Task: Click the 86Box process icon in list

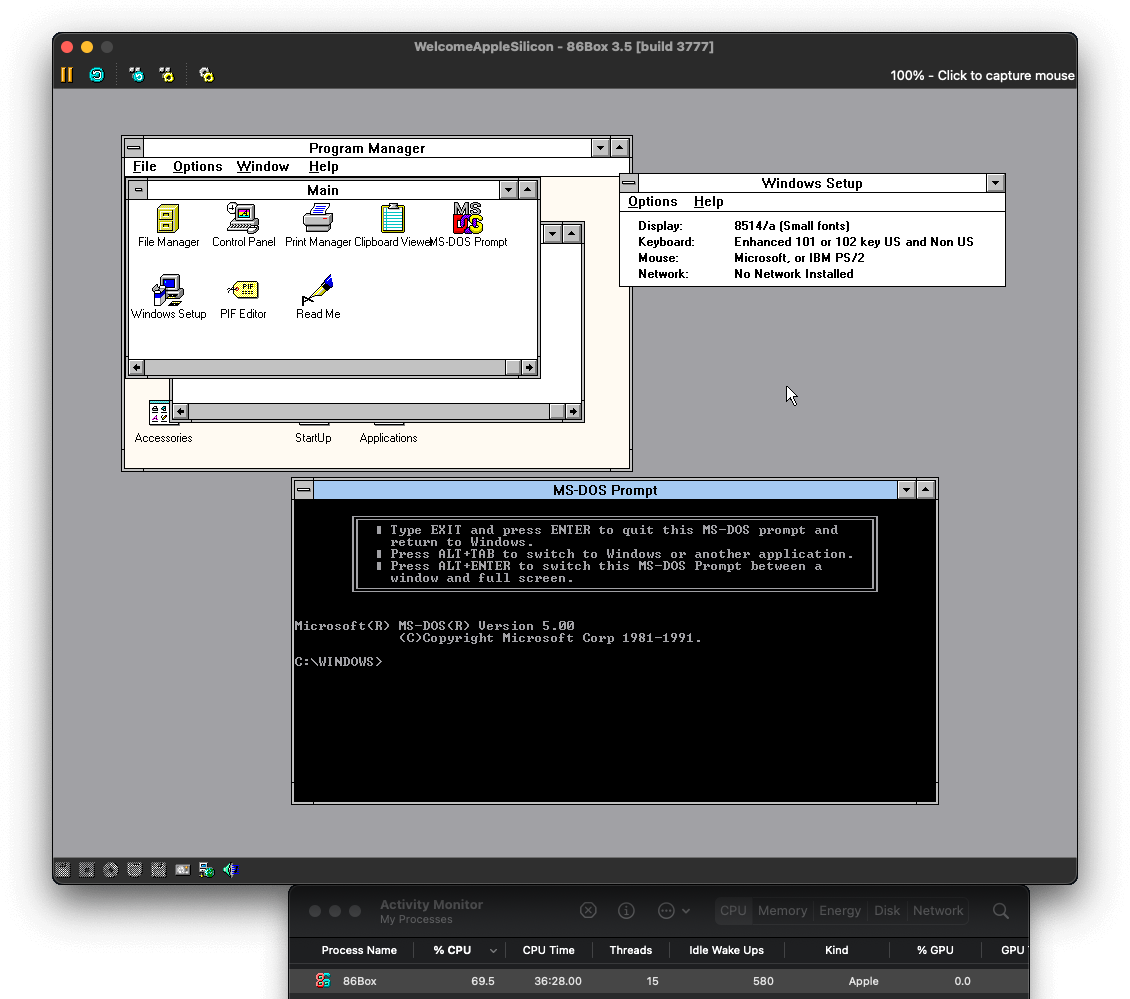Action: coord(323,980)
